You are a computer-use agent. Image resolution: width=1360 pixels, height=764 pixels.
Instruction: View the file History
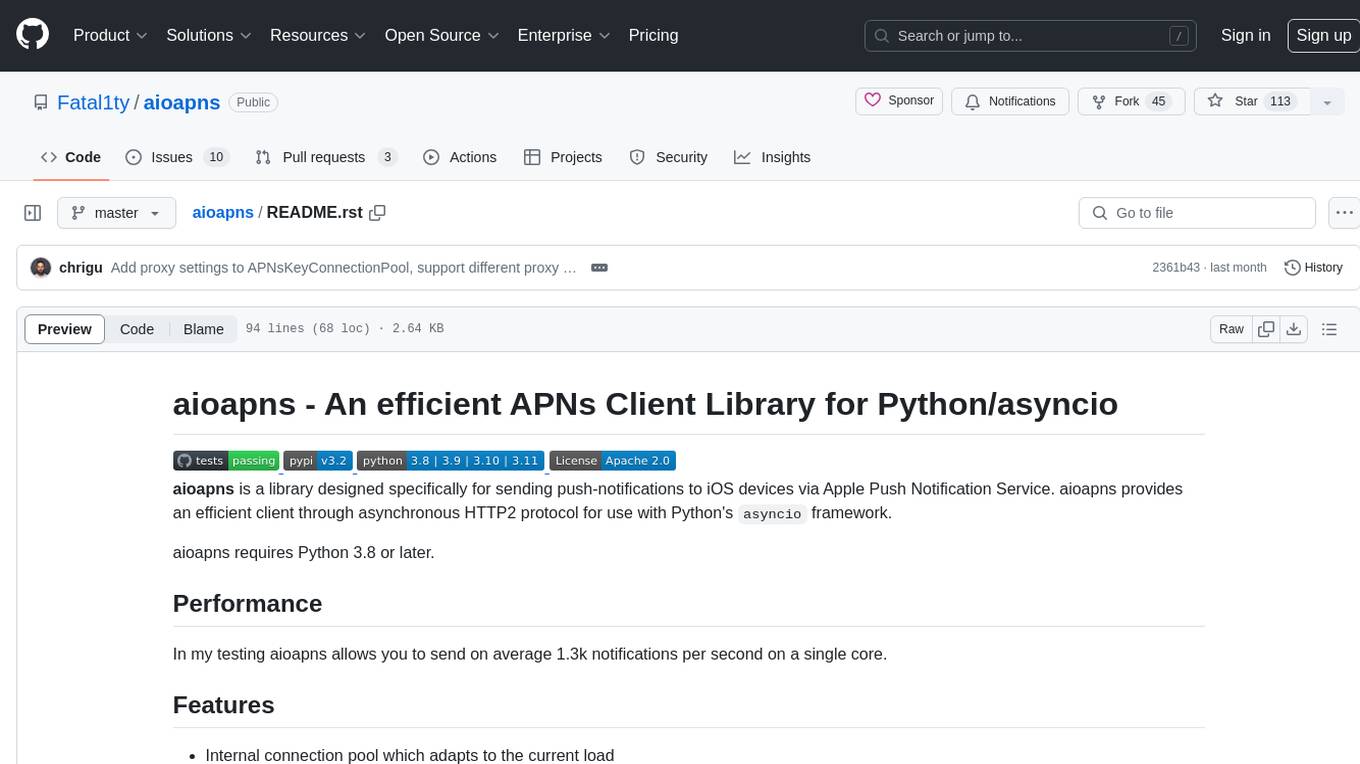(x=1313, y=268)
